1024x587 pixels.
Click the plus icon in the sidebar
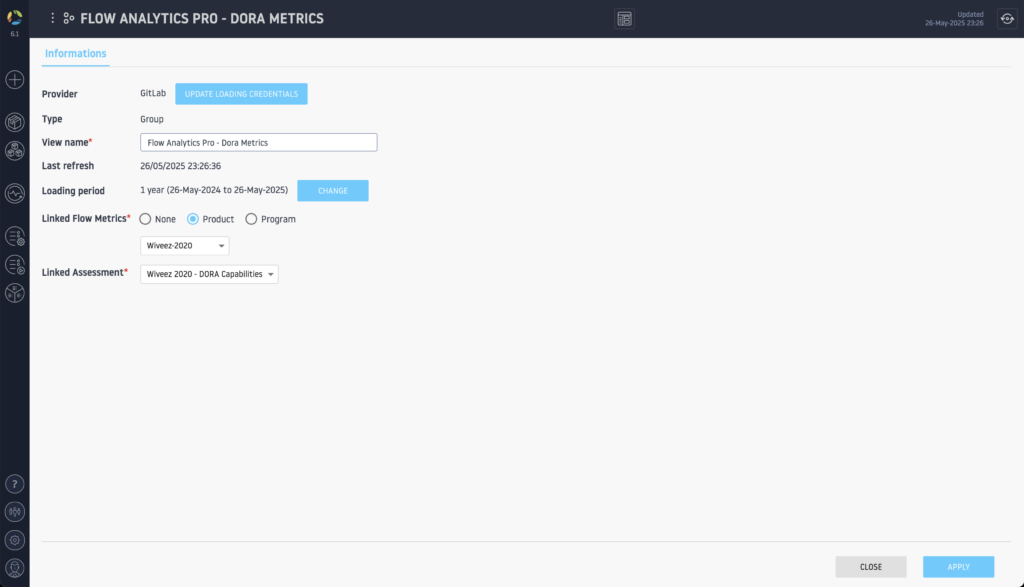(15, 79)
